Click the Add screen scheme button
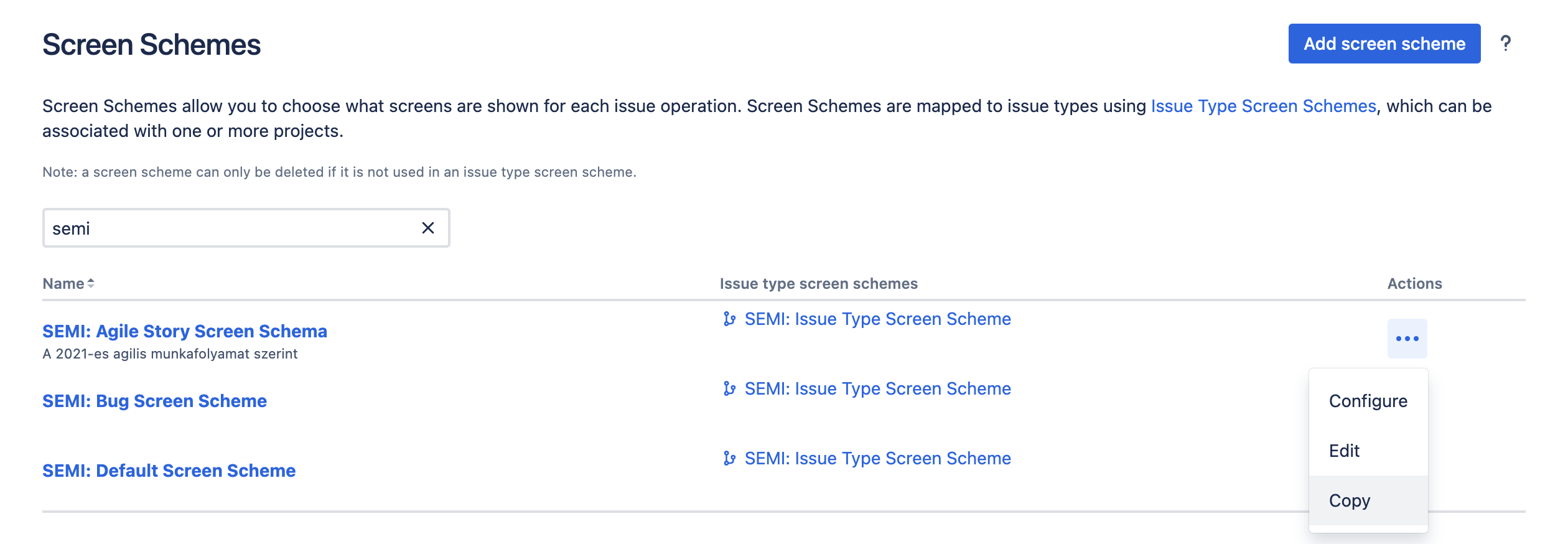 pyautogui.click(x=1384, y=43)
